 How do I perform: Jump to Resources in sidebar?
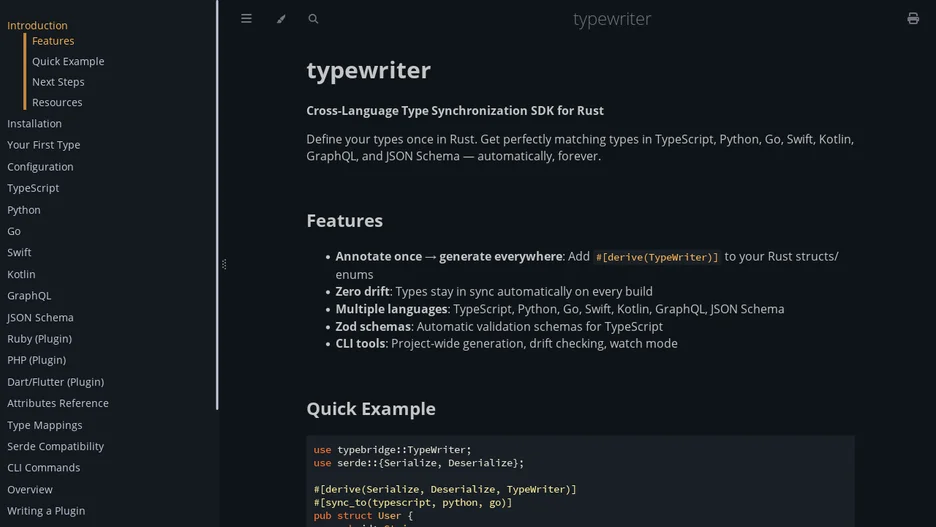pos(57,102)
